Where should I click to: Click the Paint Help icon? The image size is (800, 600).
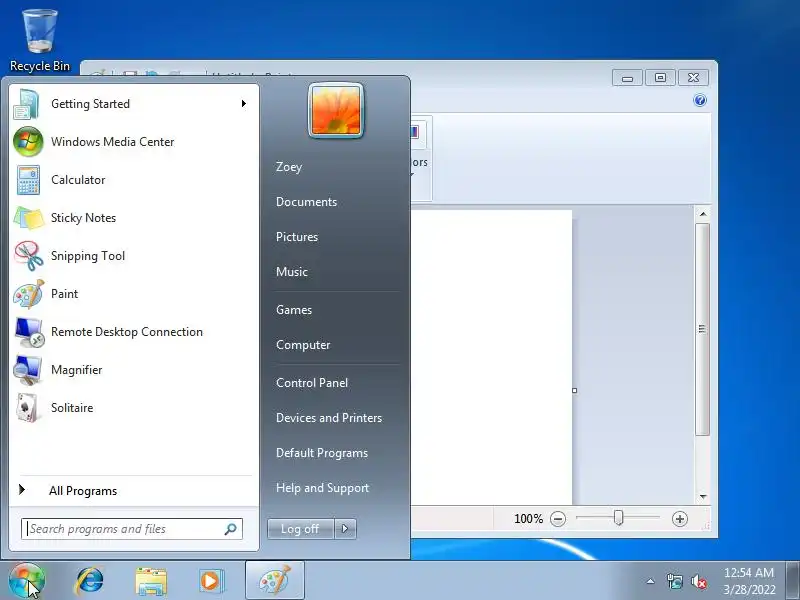pos(700,100)
